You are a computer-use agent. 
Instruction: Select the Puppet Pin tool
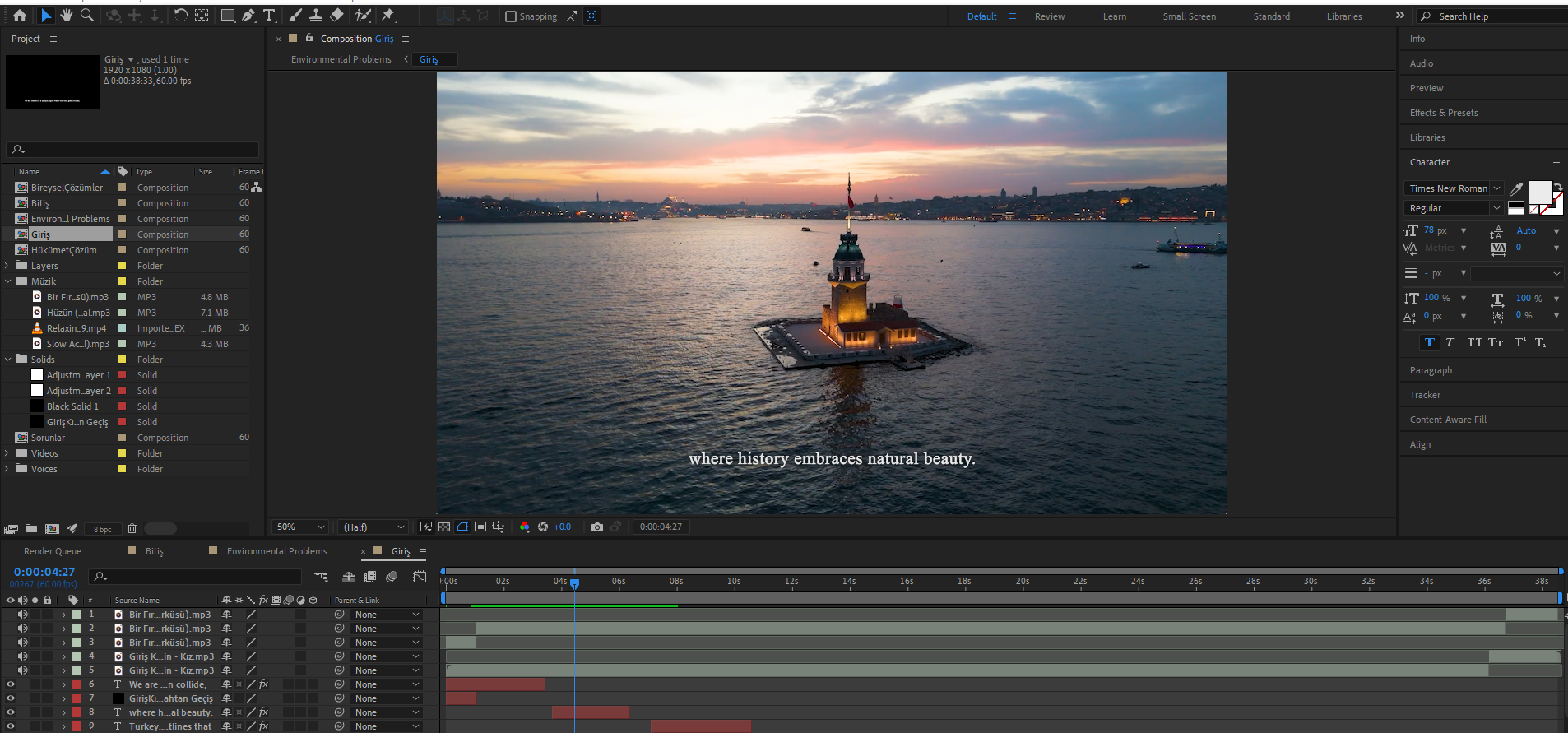coord(388,16)
